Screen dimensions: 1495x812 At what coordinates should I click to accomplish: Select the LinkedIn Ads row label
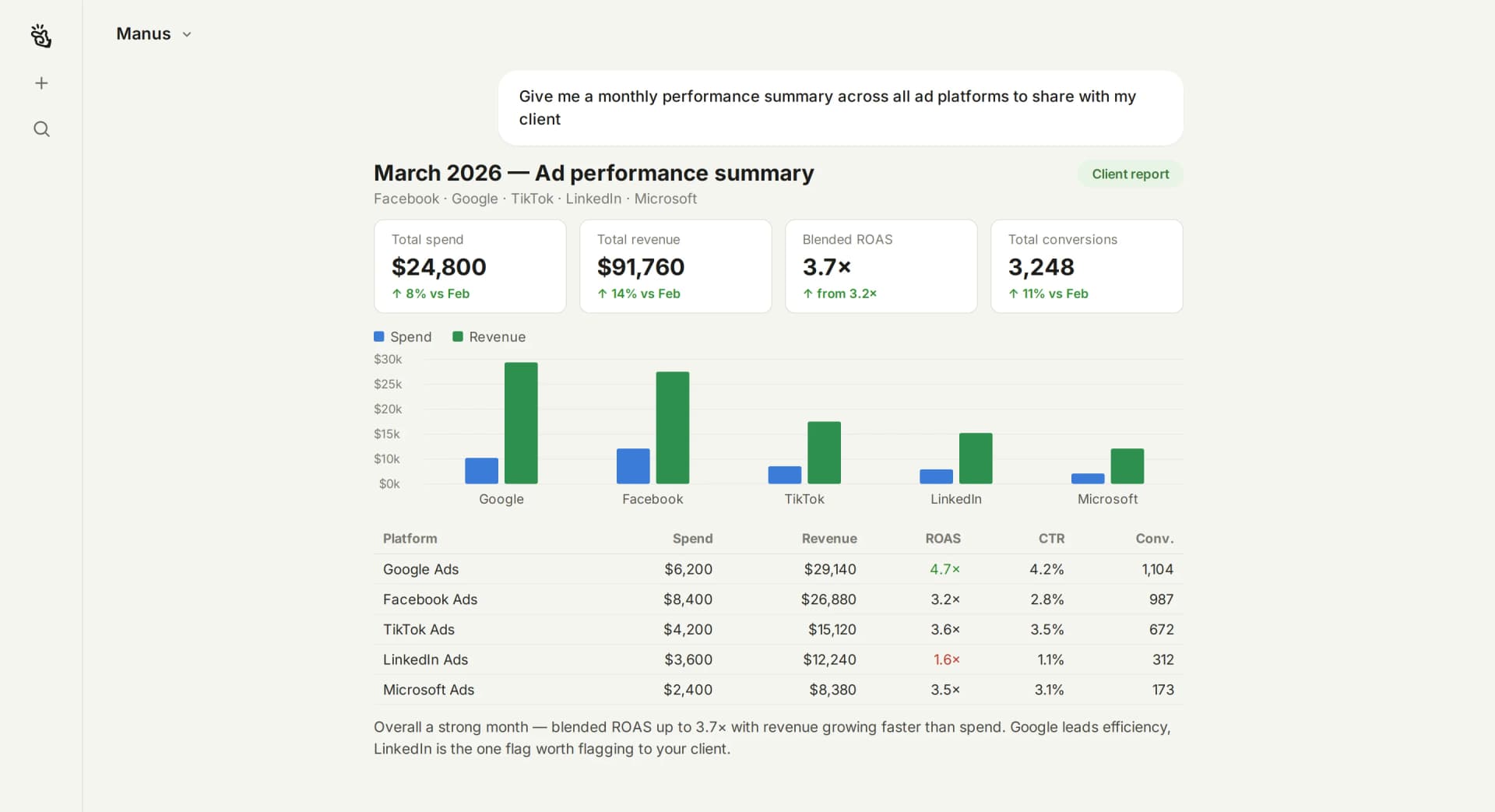pyautogui.click(x=426, y=659)
